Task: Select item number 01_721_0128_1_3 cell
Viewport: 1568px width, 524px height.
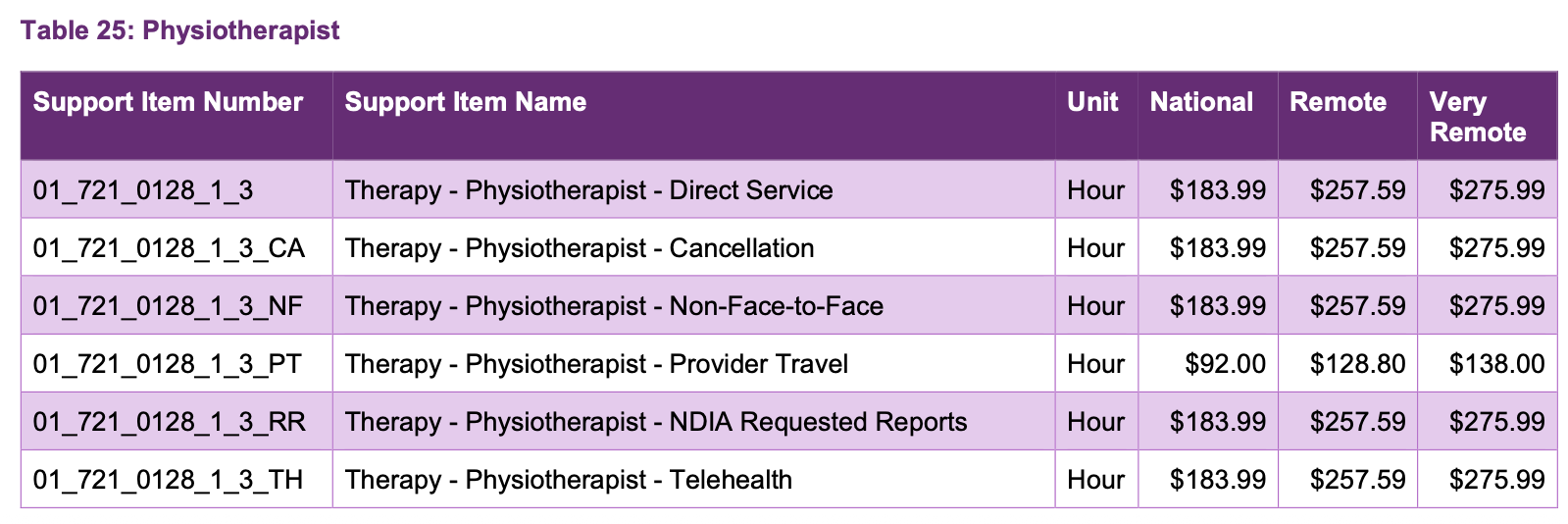Action: 143,189
